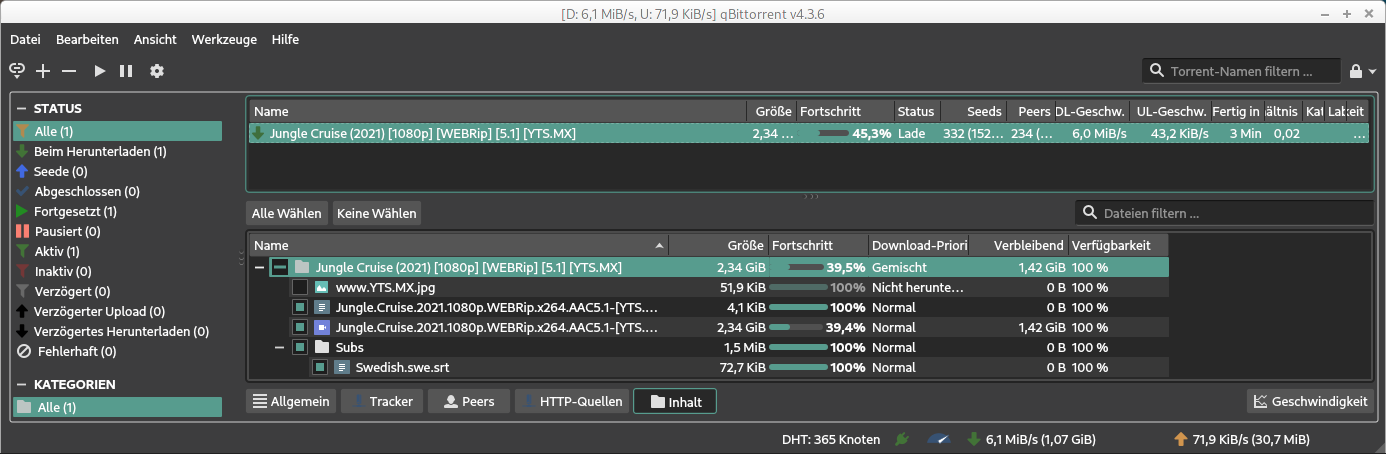This screenshot has width=1386, height=454.
Task: Open priority dropdown for Swedish.swe.srt
Action: point(919,367)
